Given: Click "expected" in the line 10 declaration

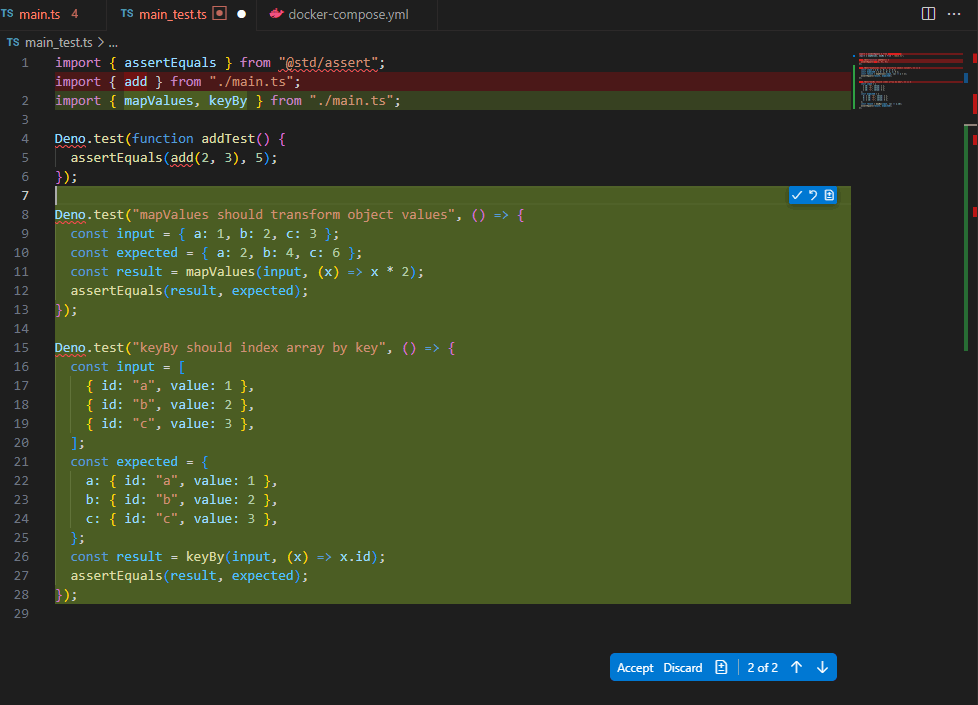Looking at the screenshot, I should [x=147, y=253].
